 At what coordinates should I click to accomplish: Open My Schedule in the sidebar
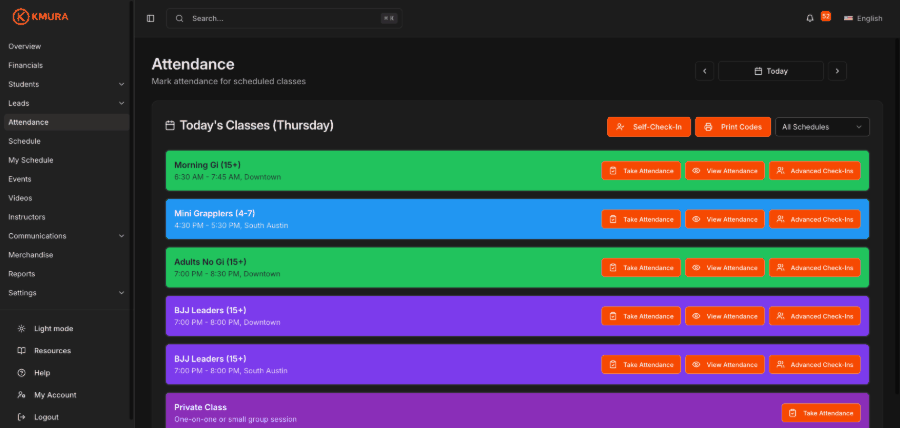click(x=67, y=160)
